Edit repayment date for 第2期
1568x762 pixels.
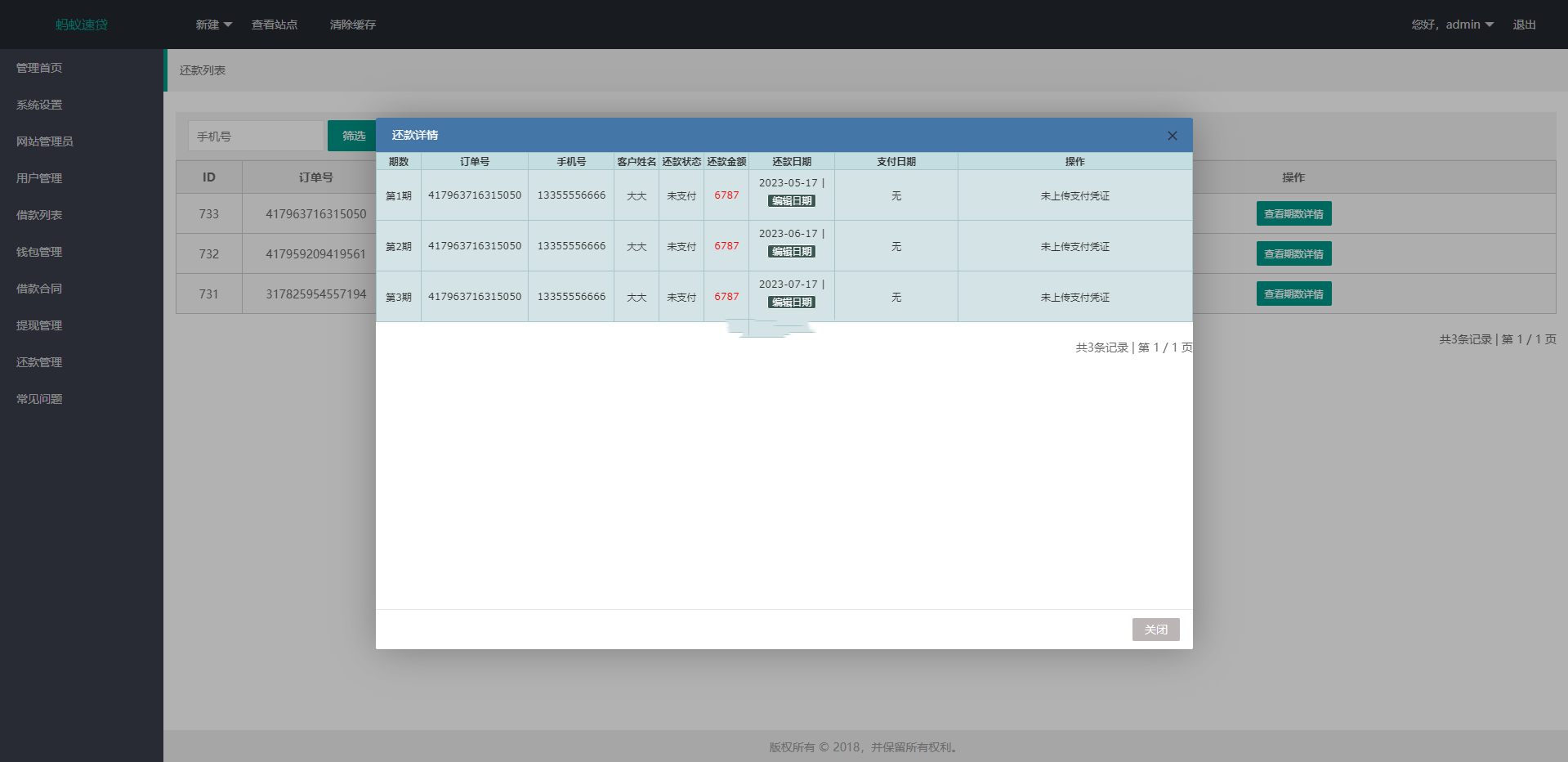pyautogui.click(x=792, y=252)
